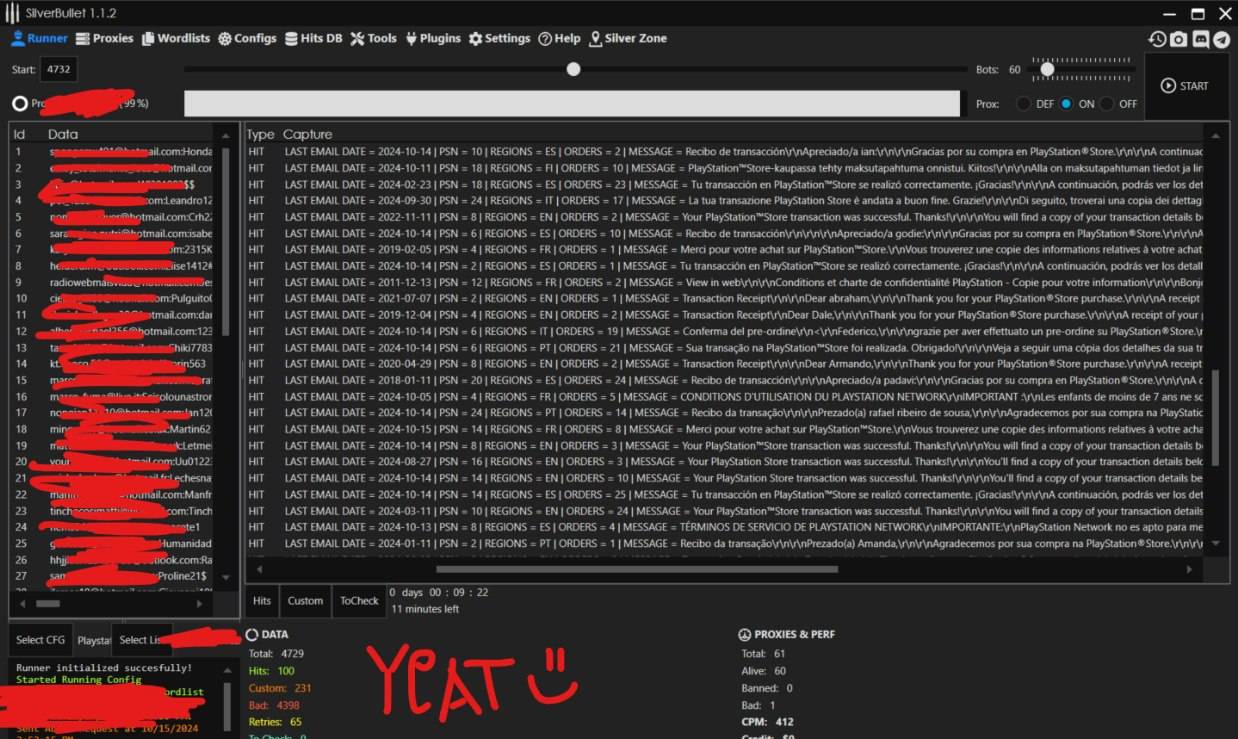The image size is (1238, 739).
Task: Select the OFF proxy mode radio
Action: (1107, 104)
